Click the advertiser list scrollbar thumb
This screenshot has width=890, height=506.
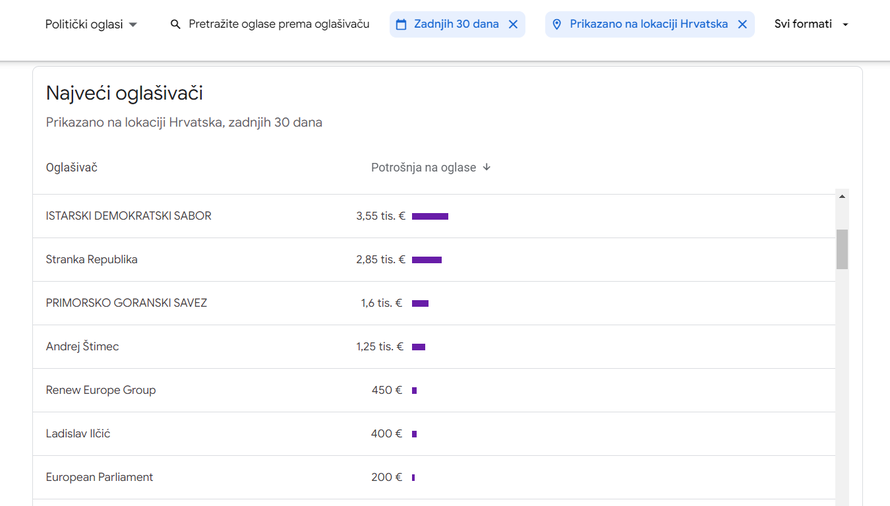coord(842,249)
